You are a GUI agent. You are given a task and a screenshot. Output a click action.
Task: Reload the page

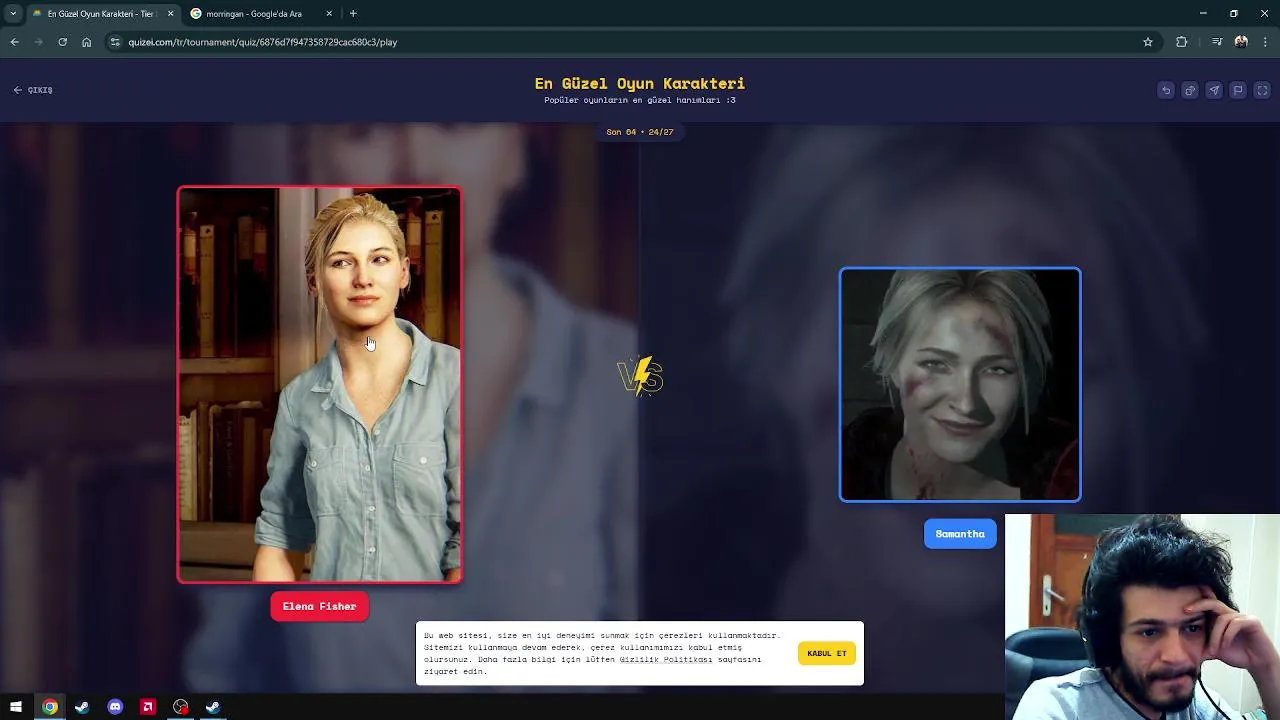click(x=62, y=42)
